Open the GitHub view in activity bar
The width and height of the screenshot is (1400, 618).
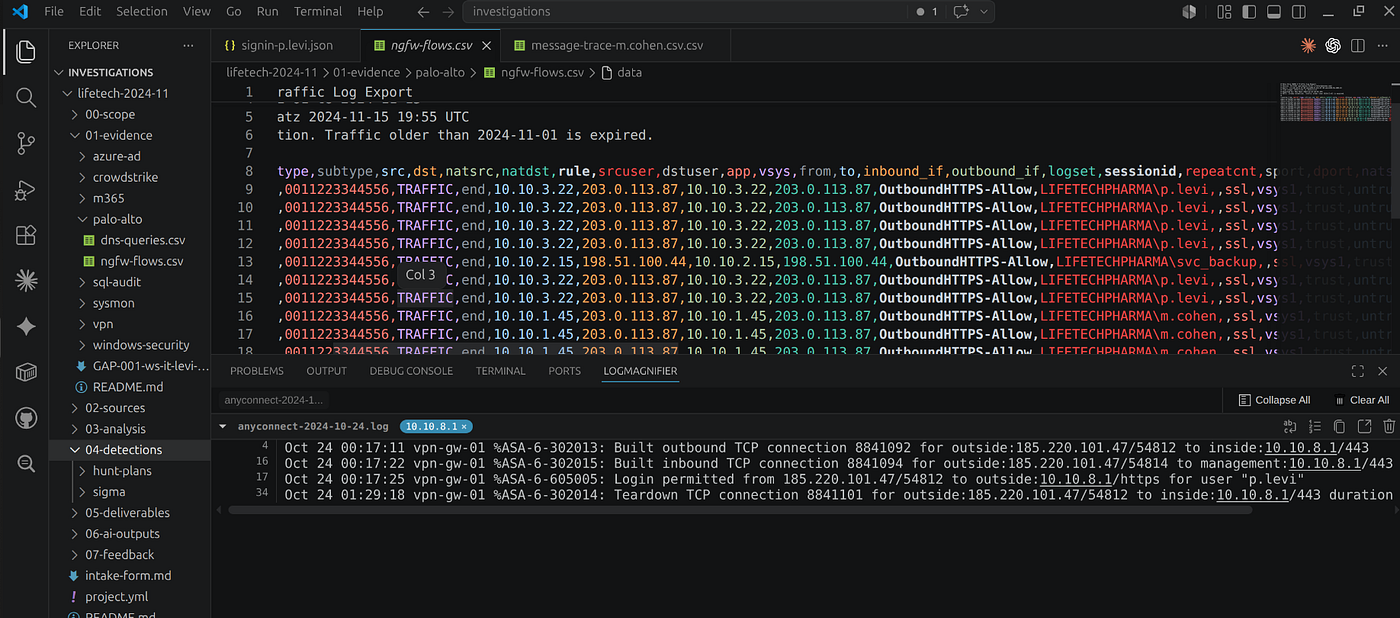point(26,418)
